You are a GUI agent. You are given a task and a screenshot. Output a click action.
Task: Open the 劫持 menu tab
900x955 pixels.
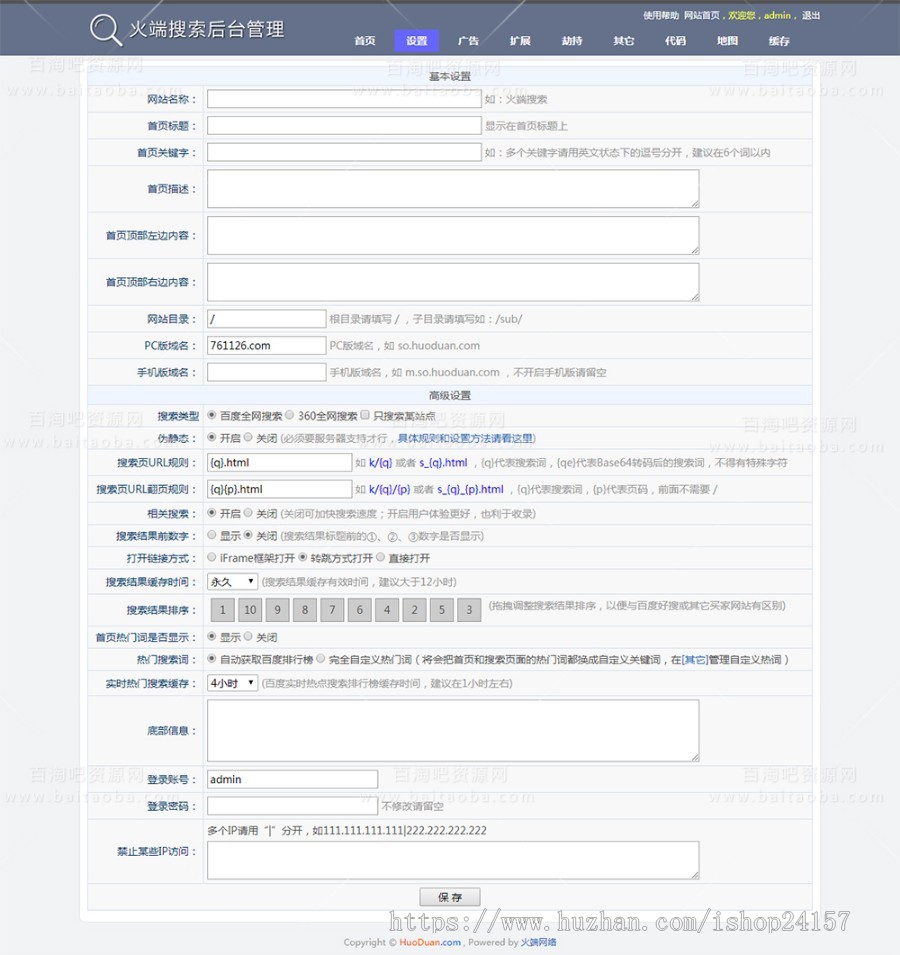click(x=572, y=41)
